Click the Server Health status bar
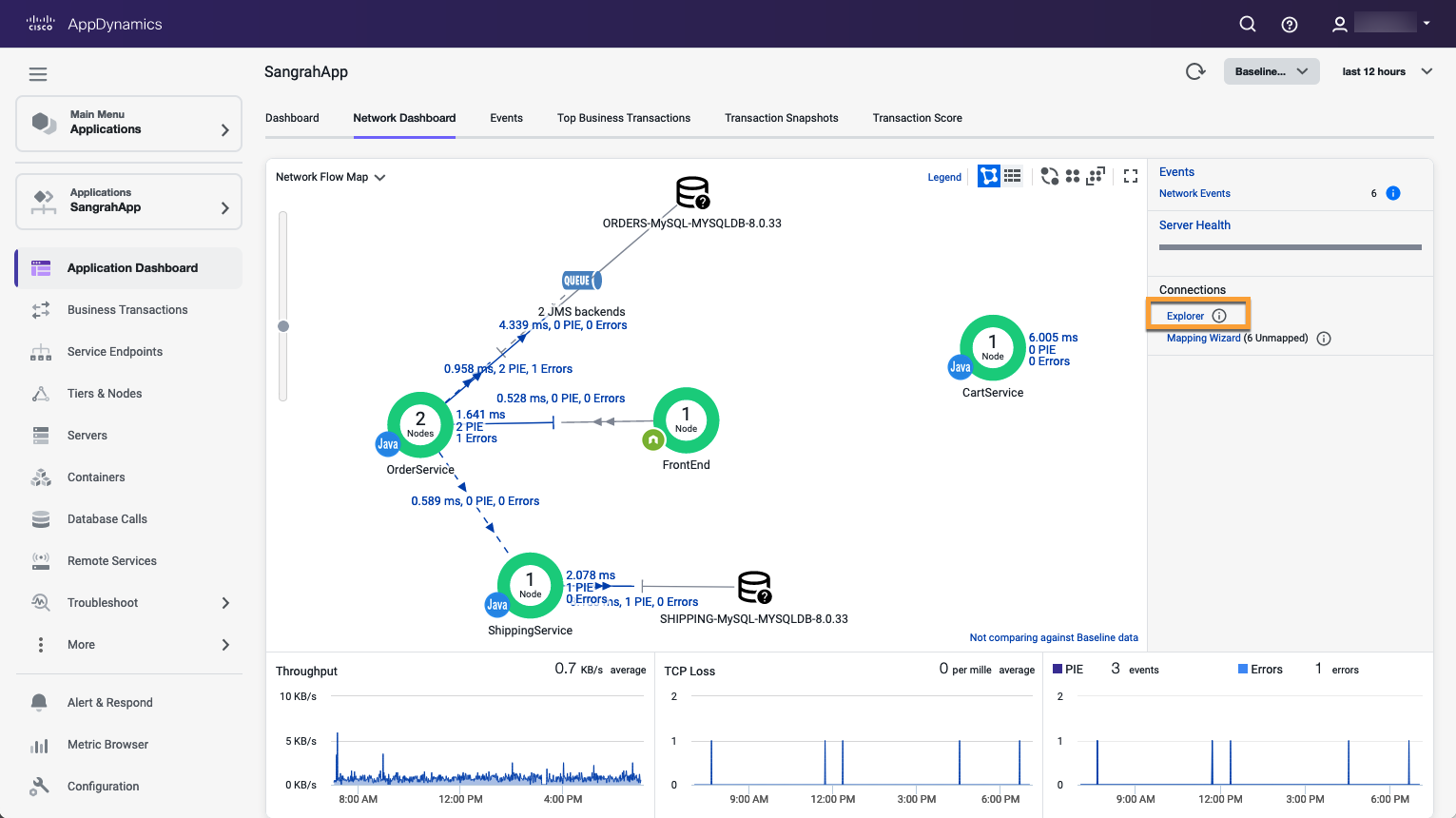Viewport: 1456px width, 818px height. 1291,247
